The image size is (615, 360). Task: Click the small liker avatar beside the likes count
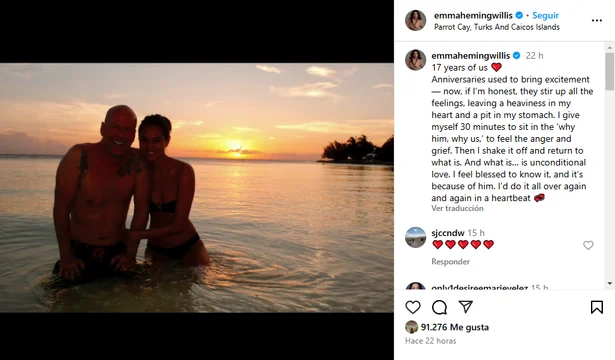411,327
